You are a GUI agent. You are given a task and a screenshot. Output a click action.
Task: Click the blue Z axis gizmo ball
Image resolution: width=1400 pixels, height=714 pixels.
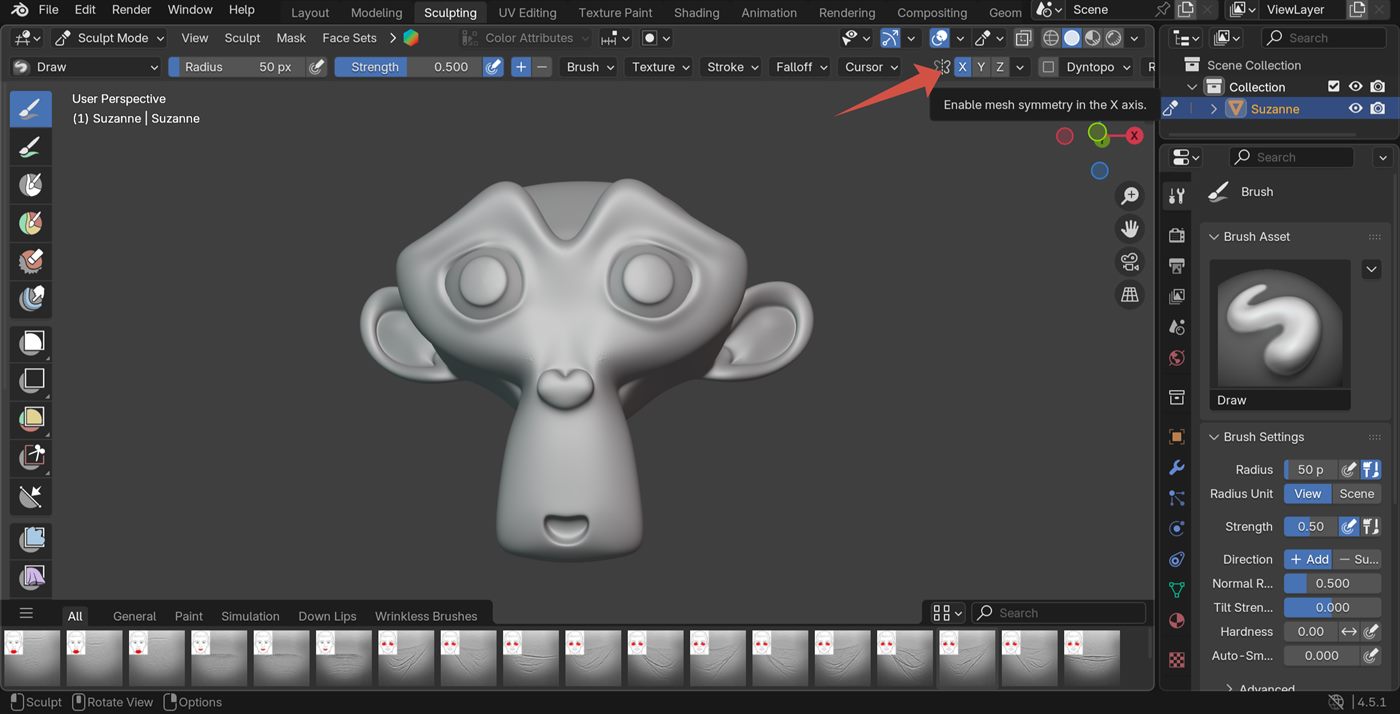(x=1100, y=171)
